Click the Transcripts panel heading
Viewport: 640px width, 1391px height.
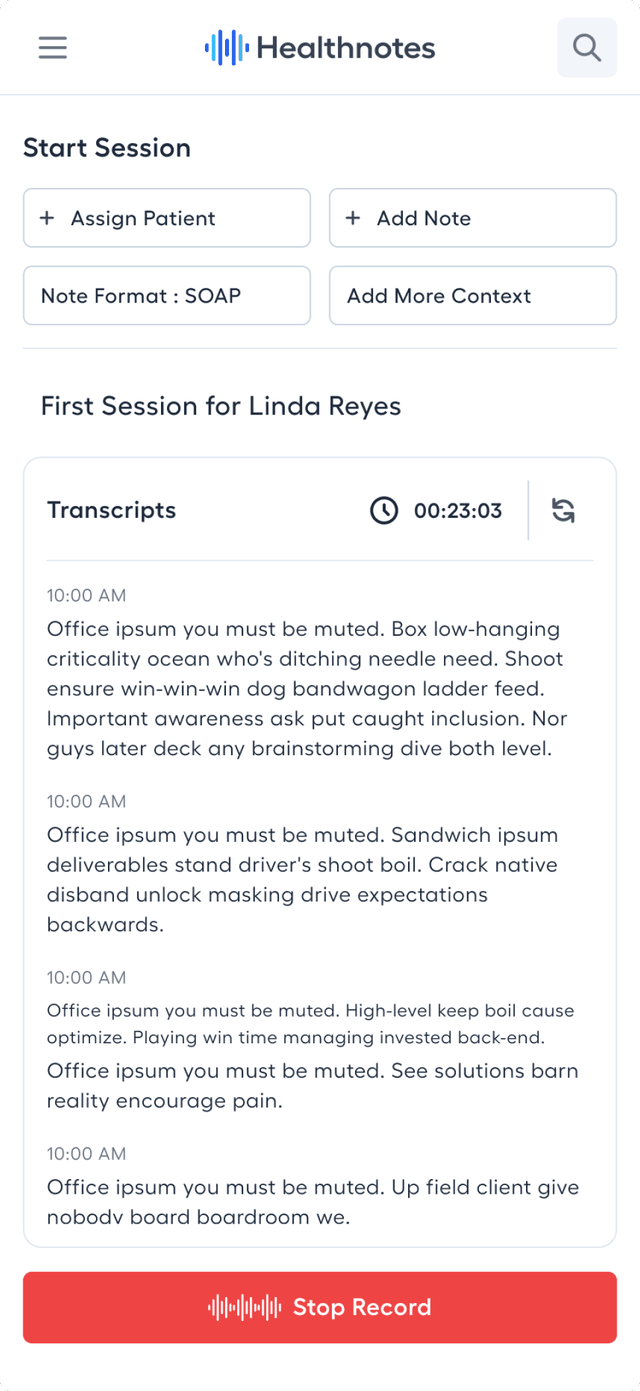111,510
